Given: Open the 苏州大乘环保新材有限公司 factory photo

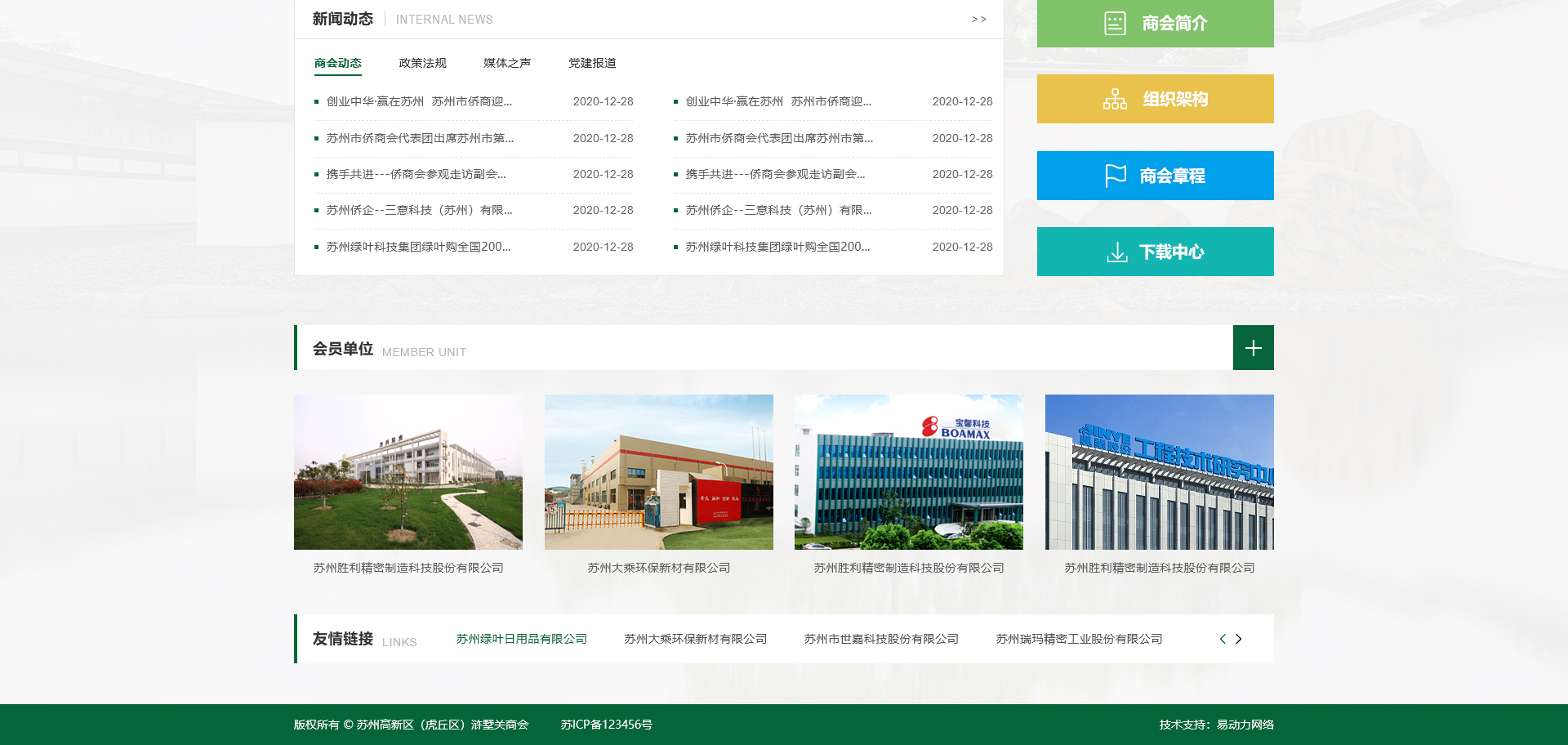Looking at the screenshot, I should click(658, 472).
